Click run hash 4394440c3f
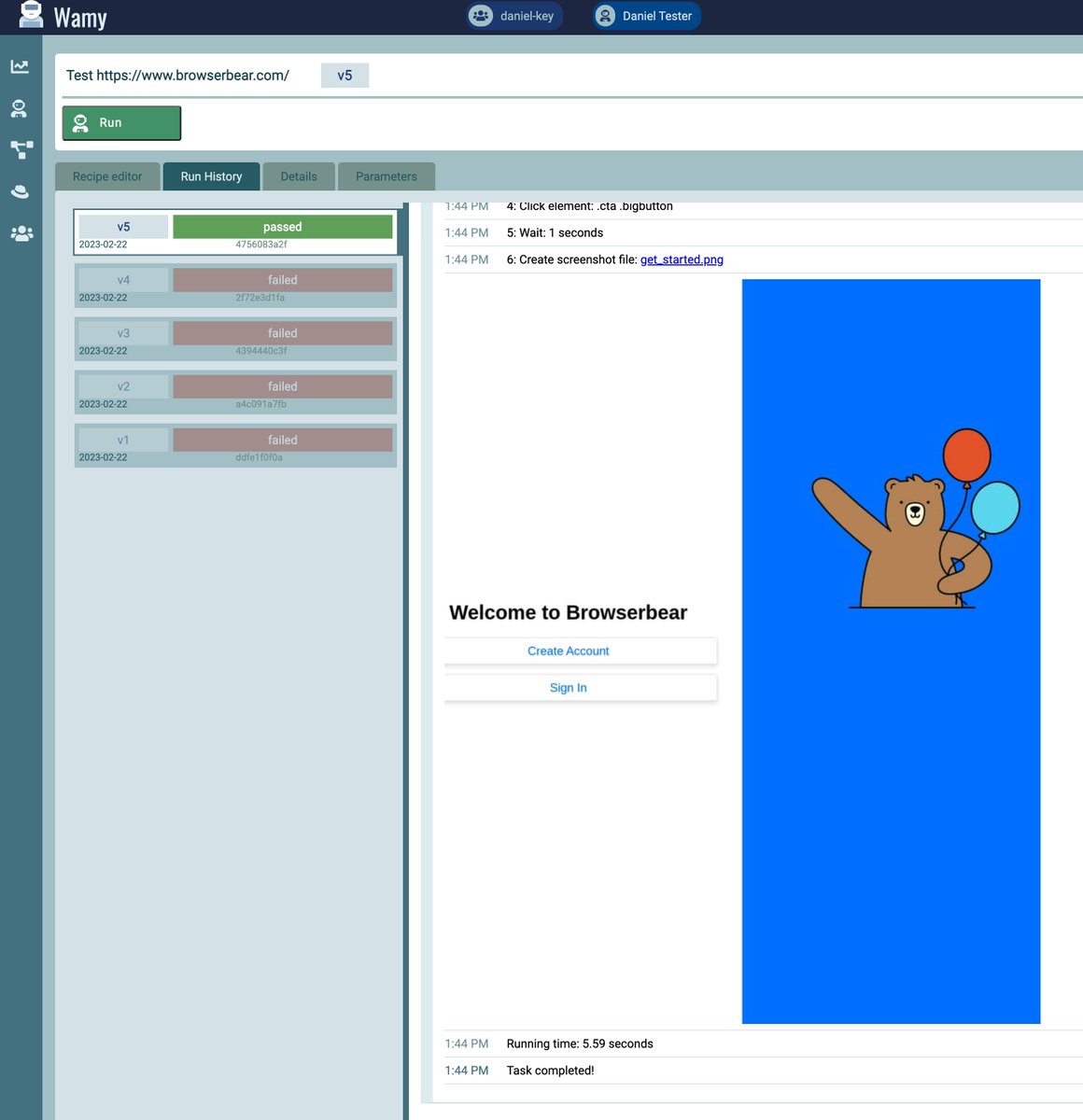 (x=261, y=351)
